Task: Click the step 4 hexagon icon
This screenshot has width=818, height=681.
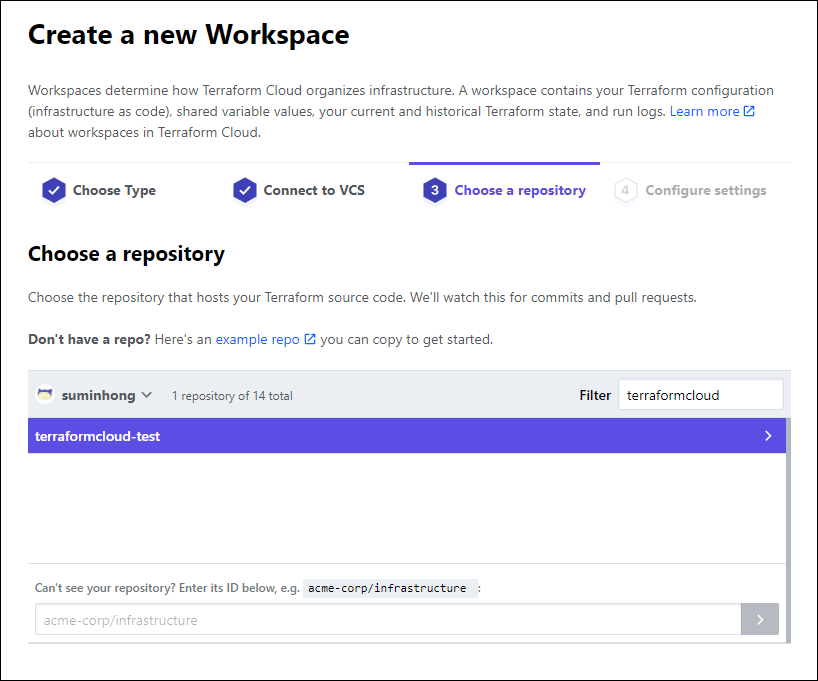Action: click(625, 190)
